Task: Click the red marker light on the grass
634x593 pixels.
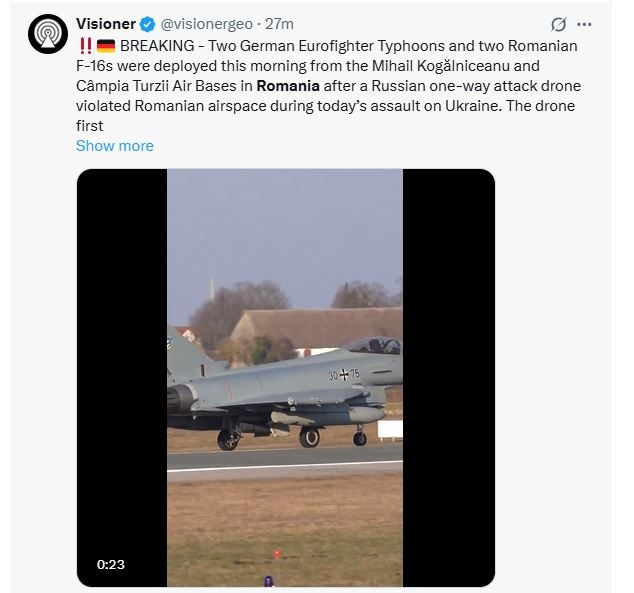Action: click(x=277, y=553)
